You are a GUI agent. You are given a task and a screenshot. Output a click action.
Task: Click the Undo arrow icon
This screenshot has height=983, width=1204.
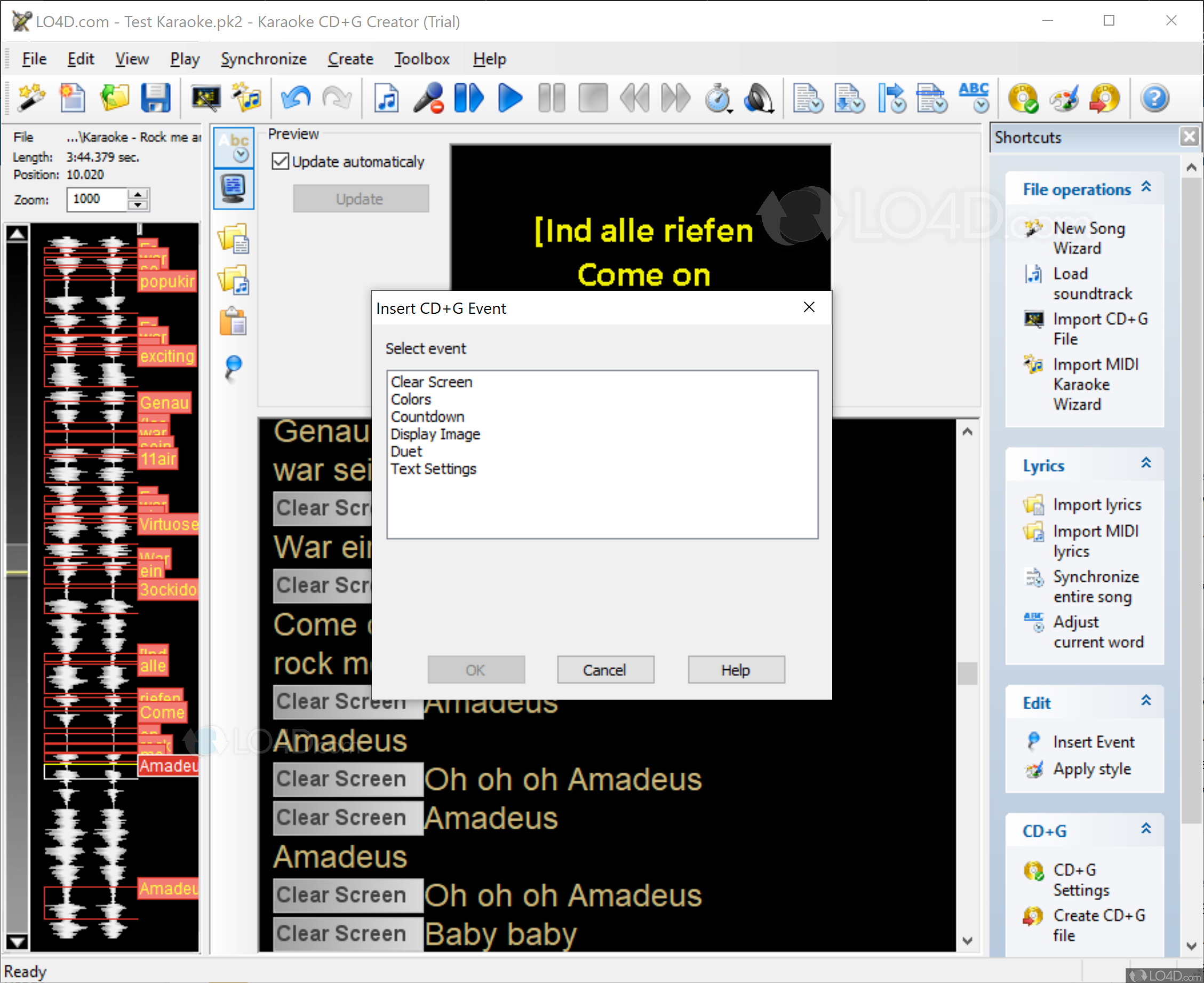296,98
